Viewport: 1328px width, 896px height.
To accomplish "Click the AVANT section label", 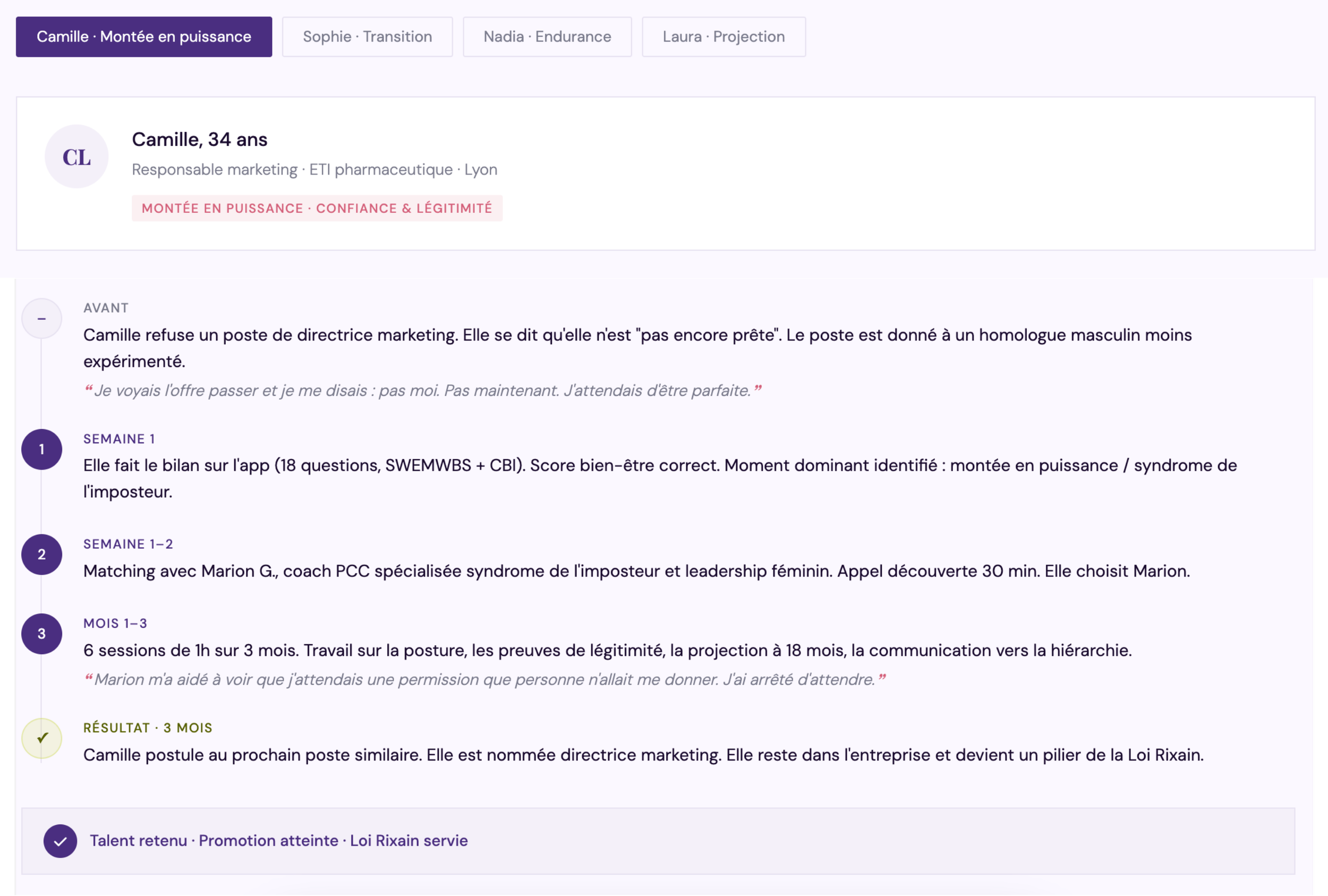I will [106, 308].
